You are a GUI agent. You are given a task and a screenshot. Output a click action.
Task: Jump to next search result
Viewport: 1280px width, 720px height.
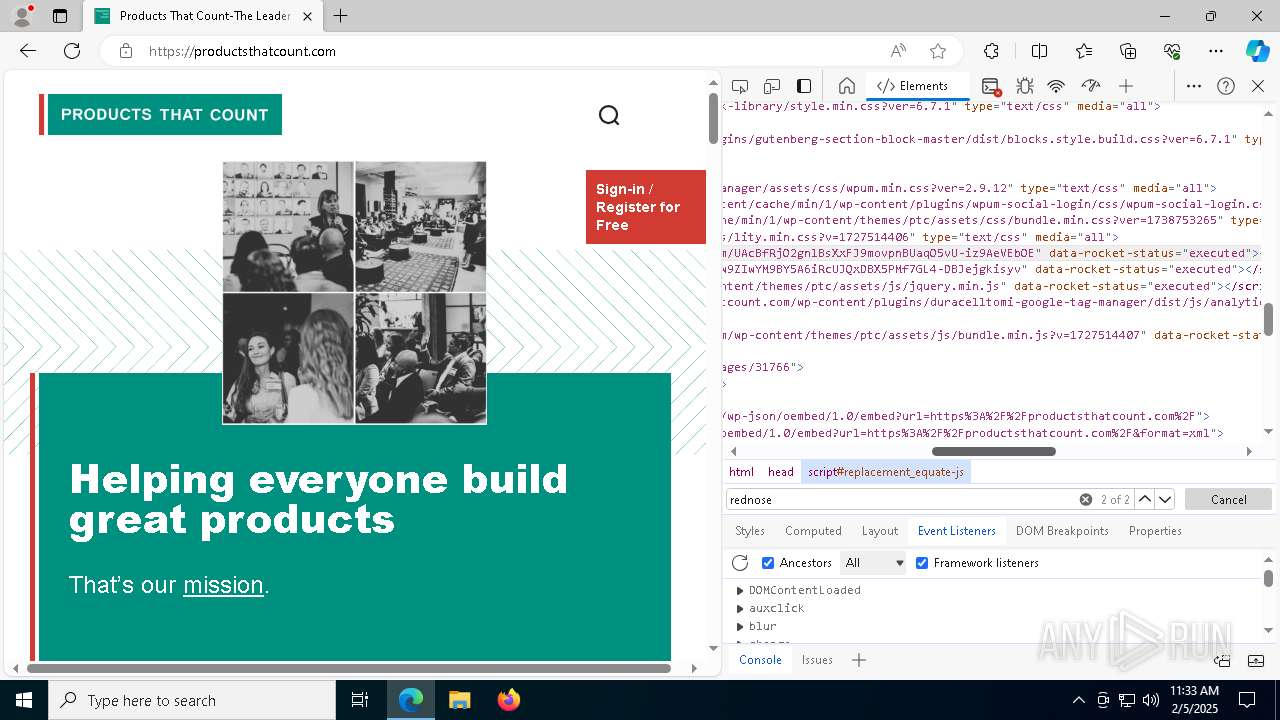[1164, 499]
